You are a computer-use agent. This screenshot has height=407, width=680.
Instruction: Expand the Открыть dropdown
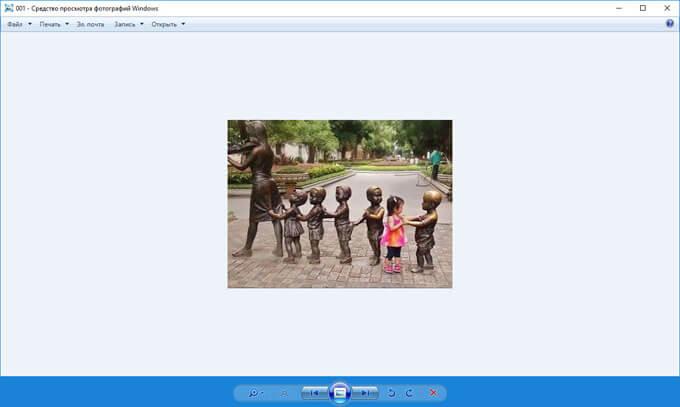(168, 24)
